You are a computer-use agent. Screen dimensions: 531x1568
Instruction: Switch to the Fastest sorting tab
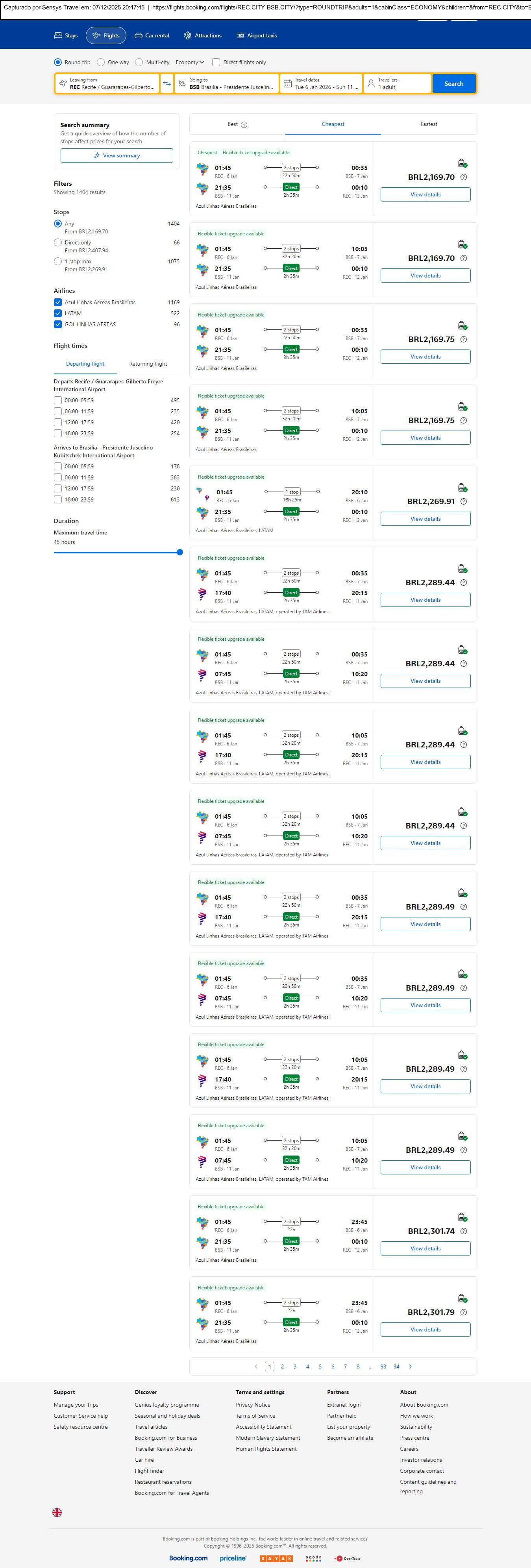429,124
